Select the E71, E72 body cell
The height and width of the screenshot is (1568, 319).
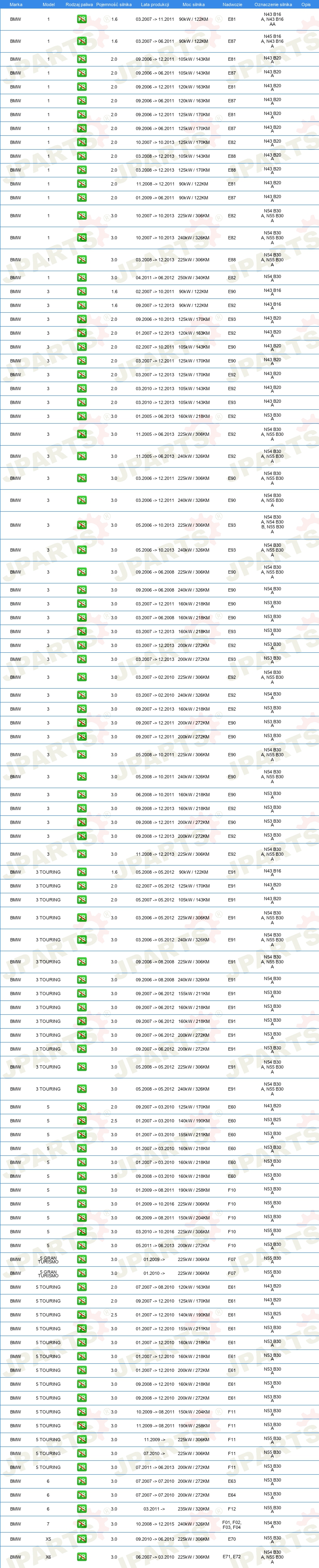232,1557
